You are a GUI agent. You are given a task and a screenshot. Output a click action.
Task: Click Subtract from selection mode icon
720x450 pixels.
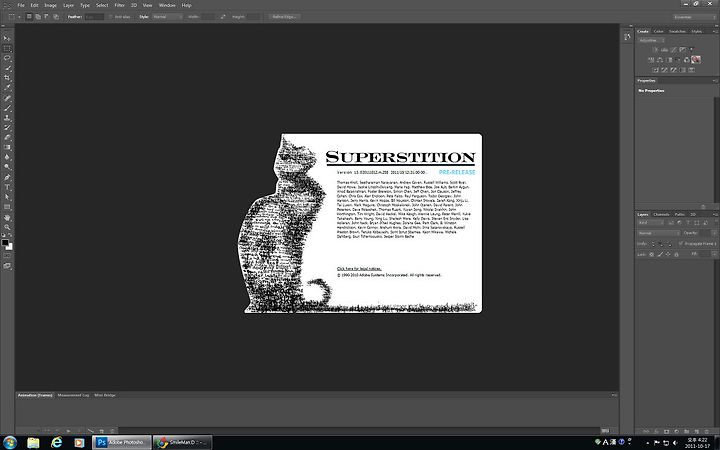point(47,17)
